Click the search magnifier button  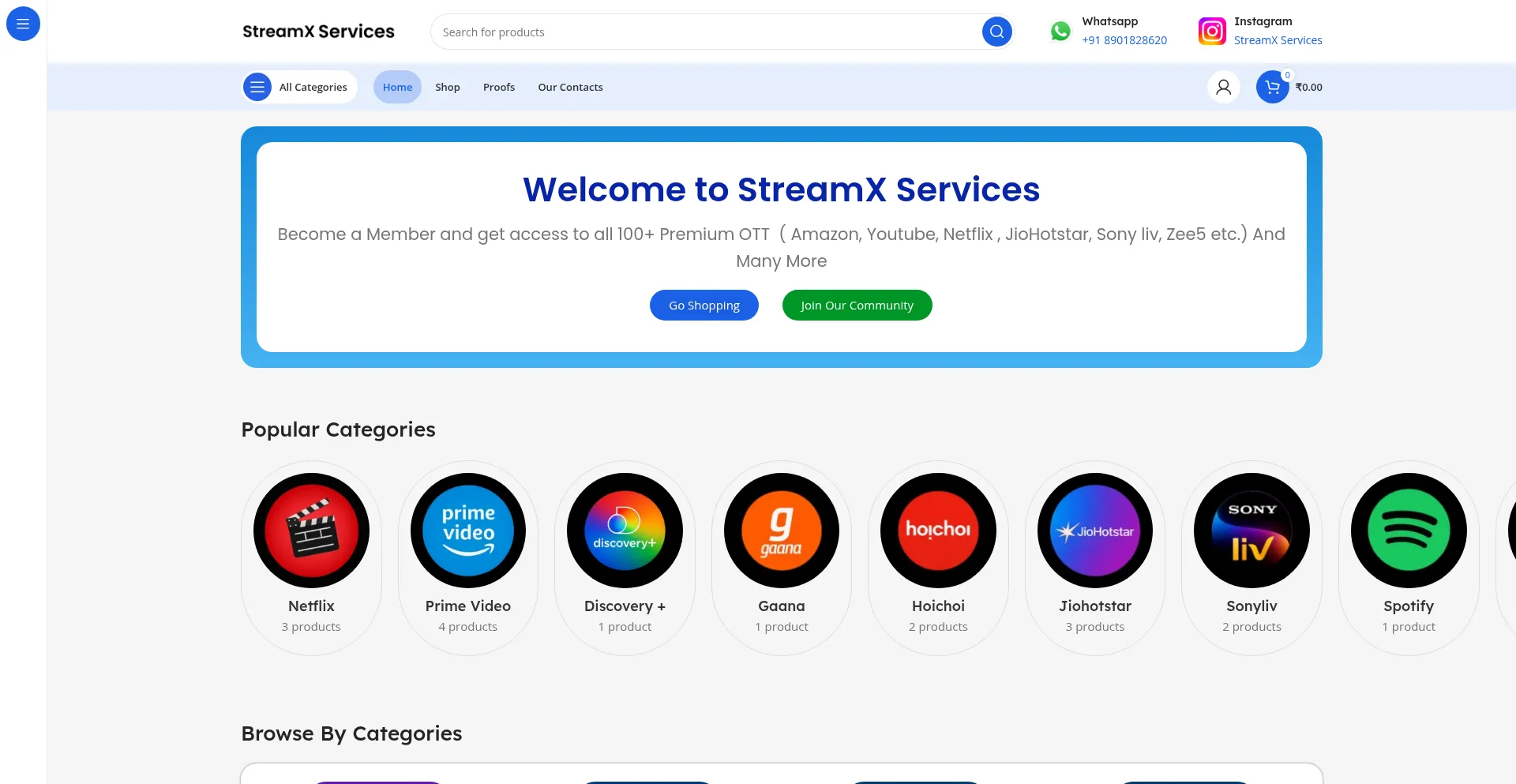coord(996,32)
